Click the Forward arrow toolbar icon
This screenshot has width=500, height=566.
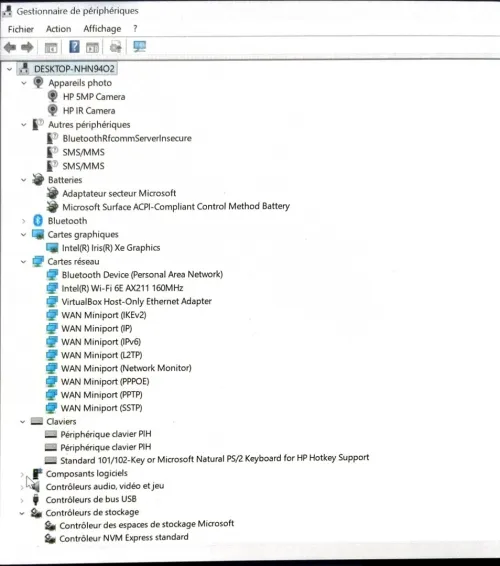pos(27,47)
